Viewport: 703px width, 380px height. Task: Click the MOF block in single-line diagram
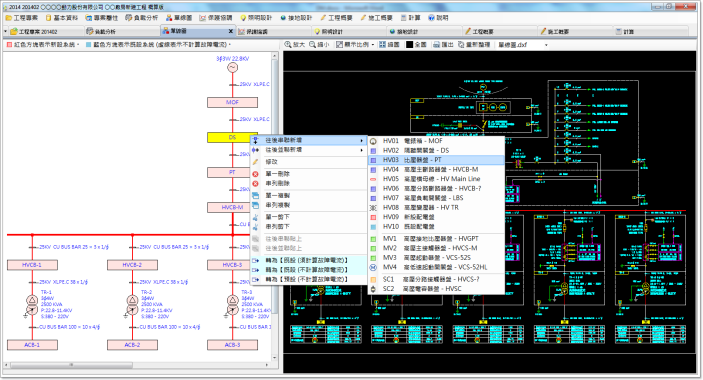pos(232,103)
